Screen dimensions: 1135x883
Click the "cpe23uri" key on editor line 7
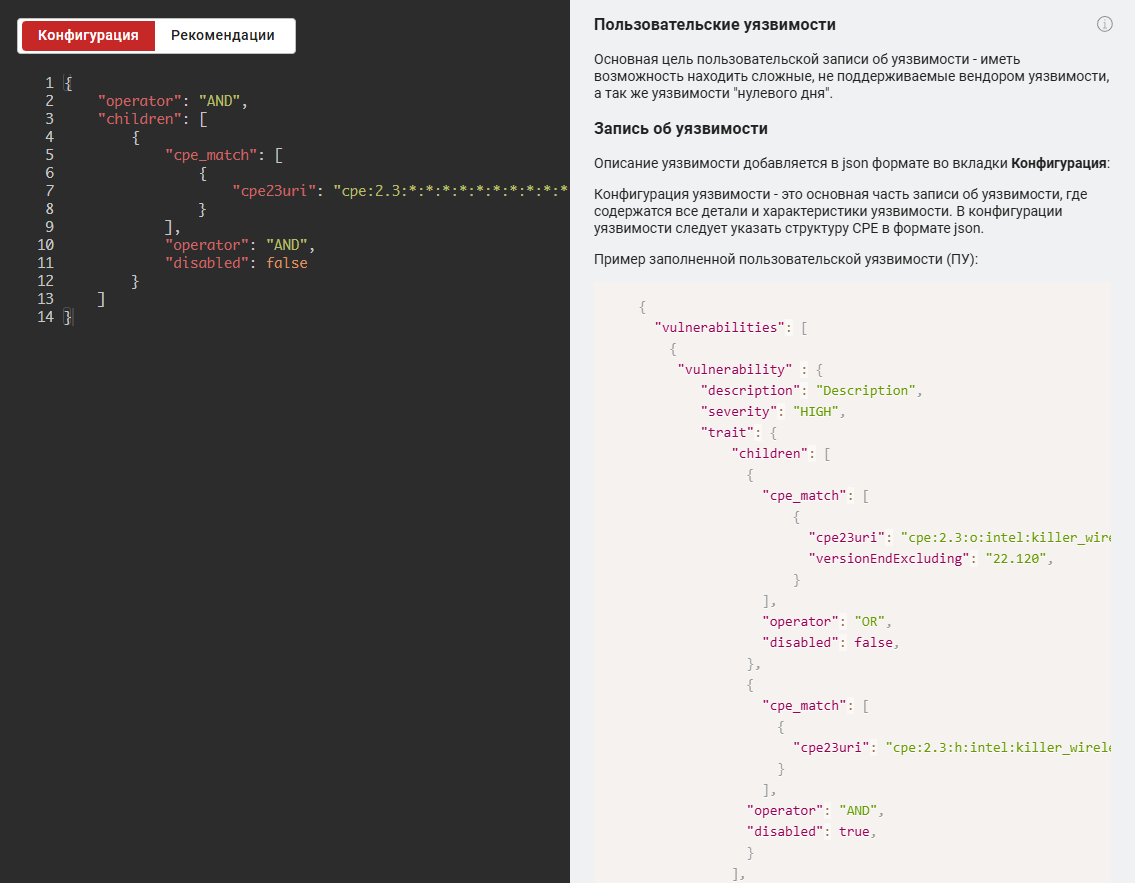(274, 191)
